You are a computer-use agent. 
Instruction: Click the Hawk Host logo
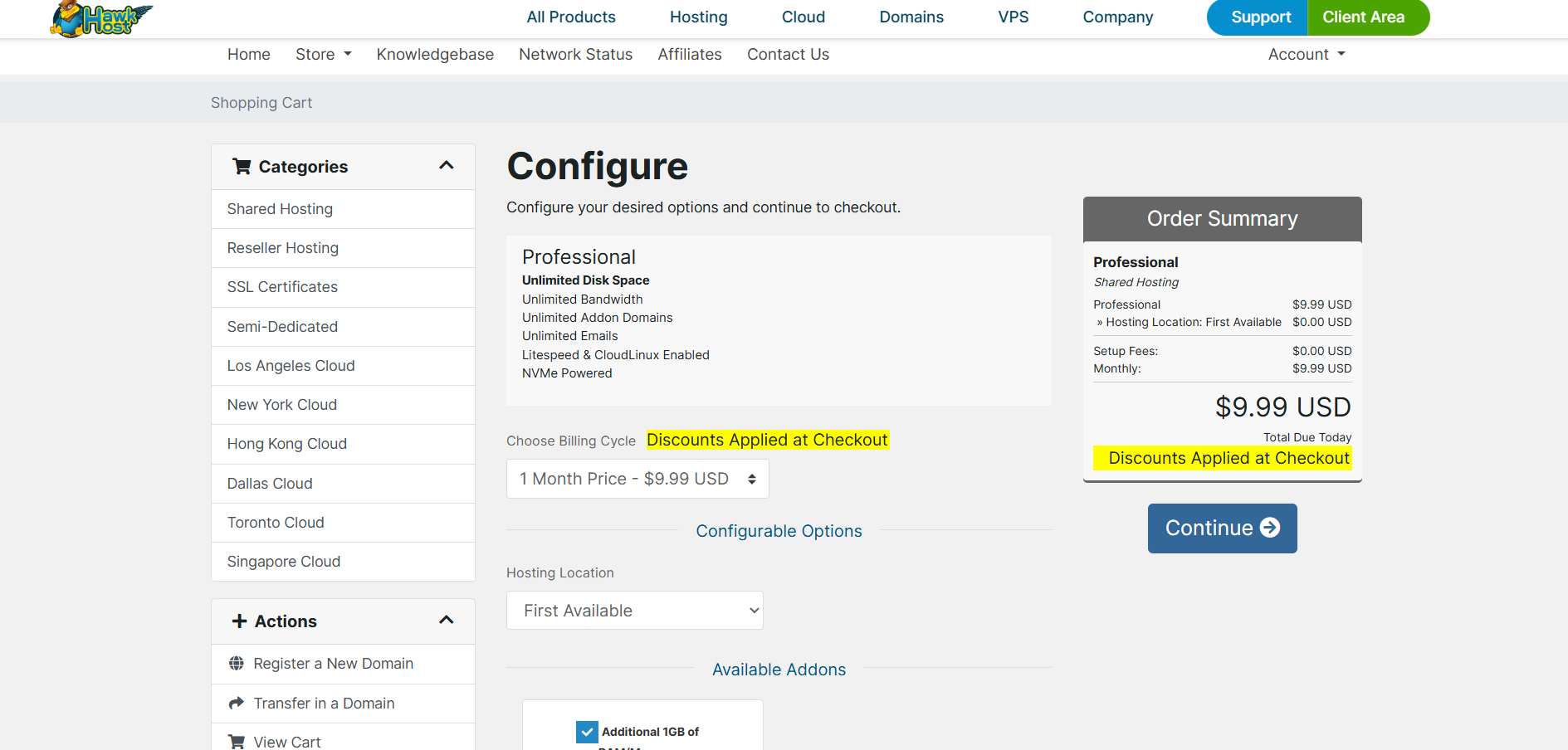coord(101,18)
